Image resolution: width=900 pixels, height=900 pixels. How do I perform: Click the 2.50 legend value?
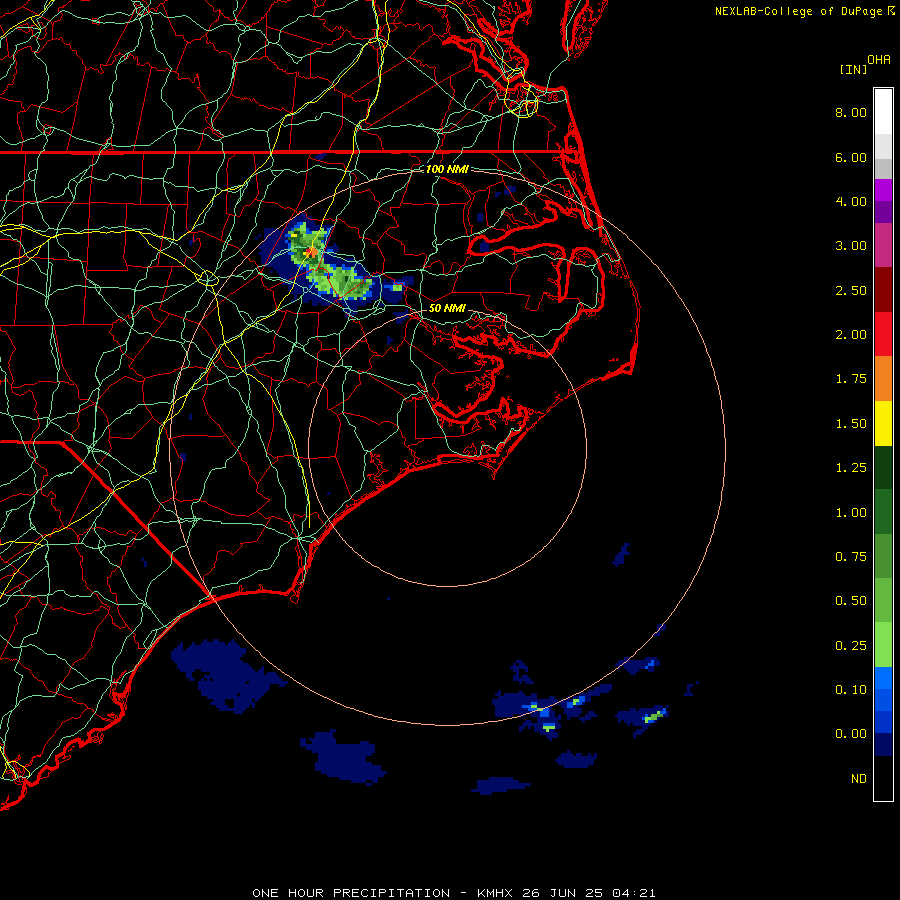pos(851,290)
